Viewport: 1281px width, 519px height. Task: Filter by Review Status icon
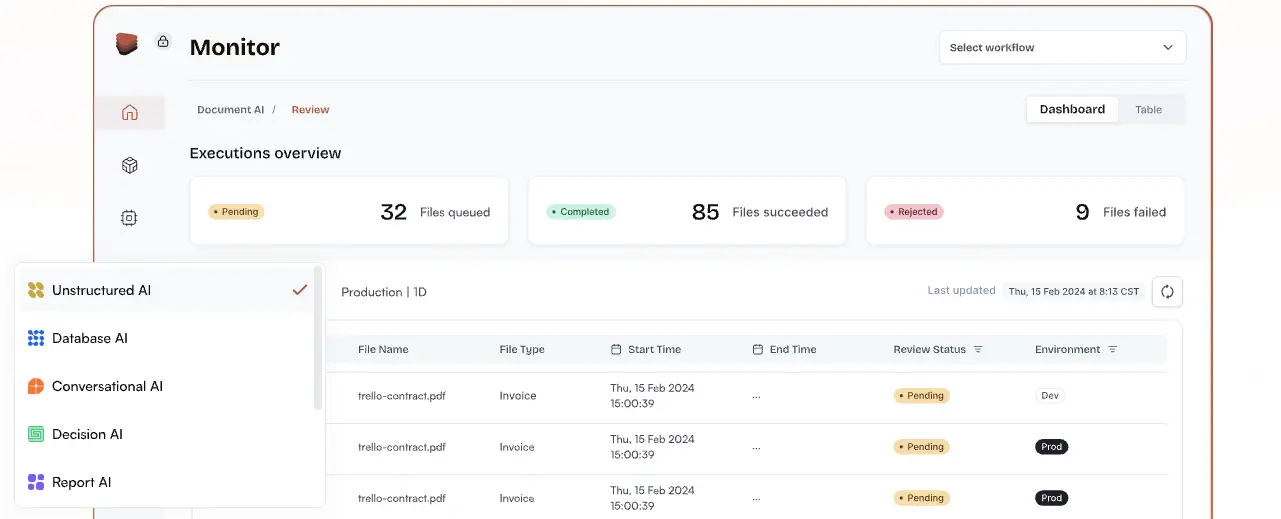978,350
